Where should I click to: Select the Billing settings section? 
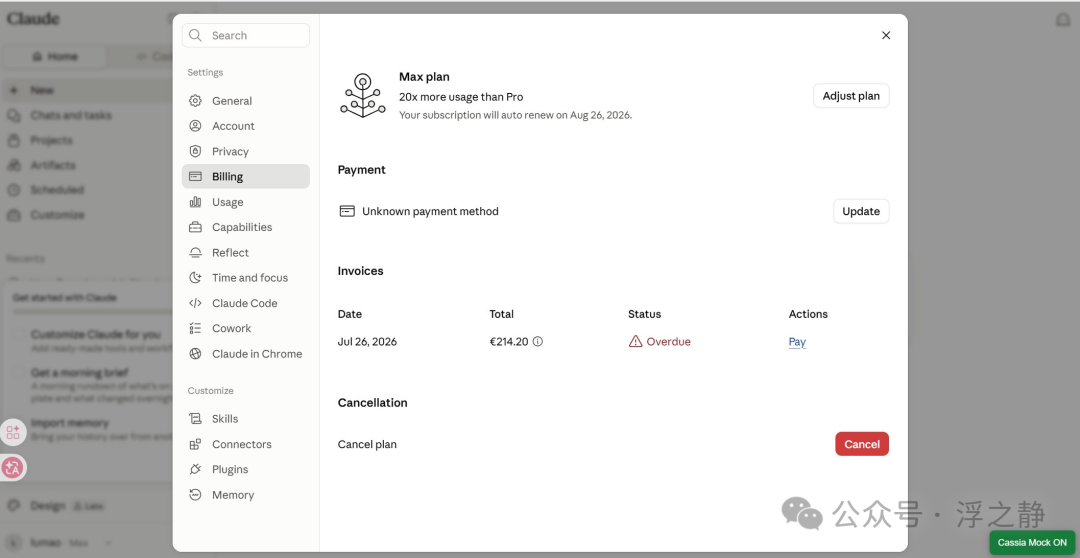tap(246, 176)
